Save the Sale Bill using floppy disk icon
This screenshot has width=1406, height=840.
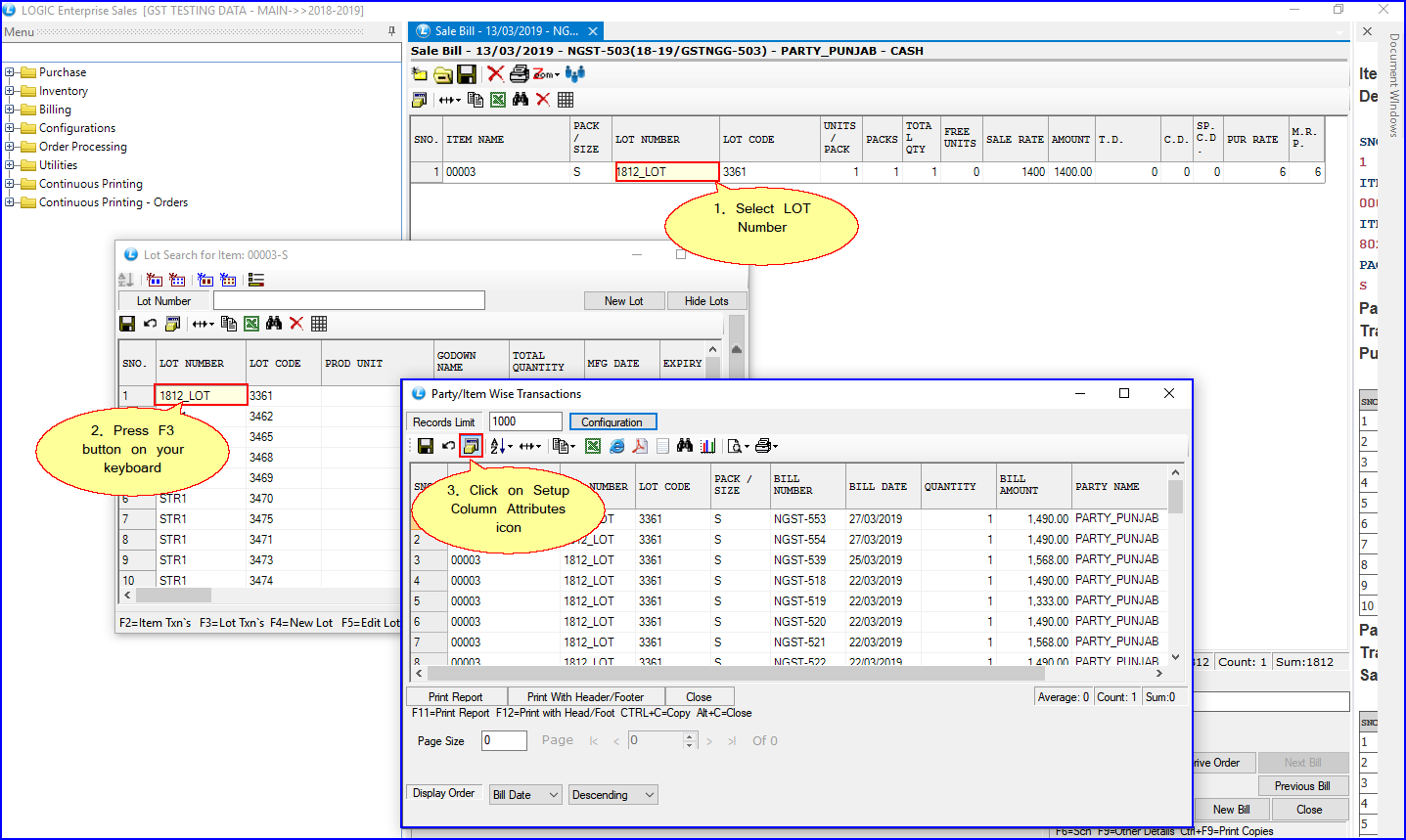point(467,74)
